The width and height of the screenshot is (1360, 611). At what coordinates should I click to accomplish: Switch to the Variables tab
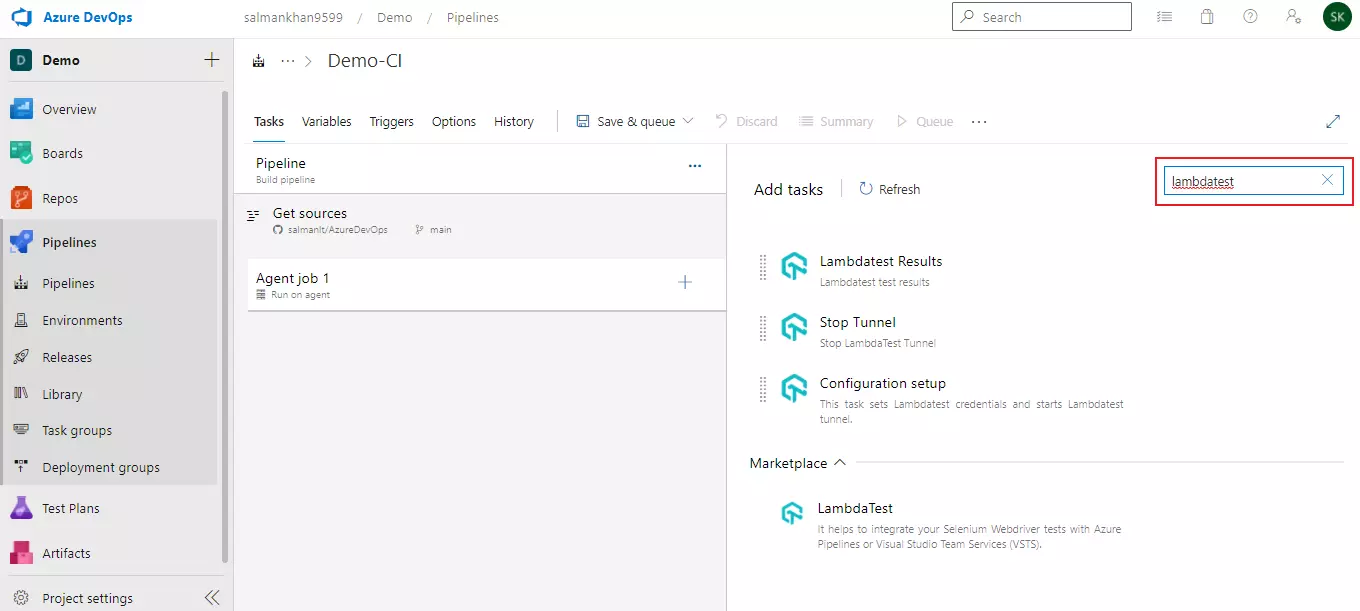(x=326, y=120)
